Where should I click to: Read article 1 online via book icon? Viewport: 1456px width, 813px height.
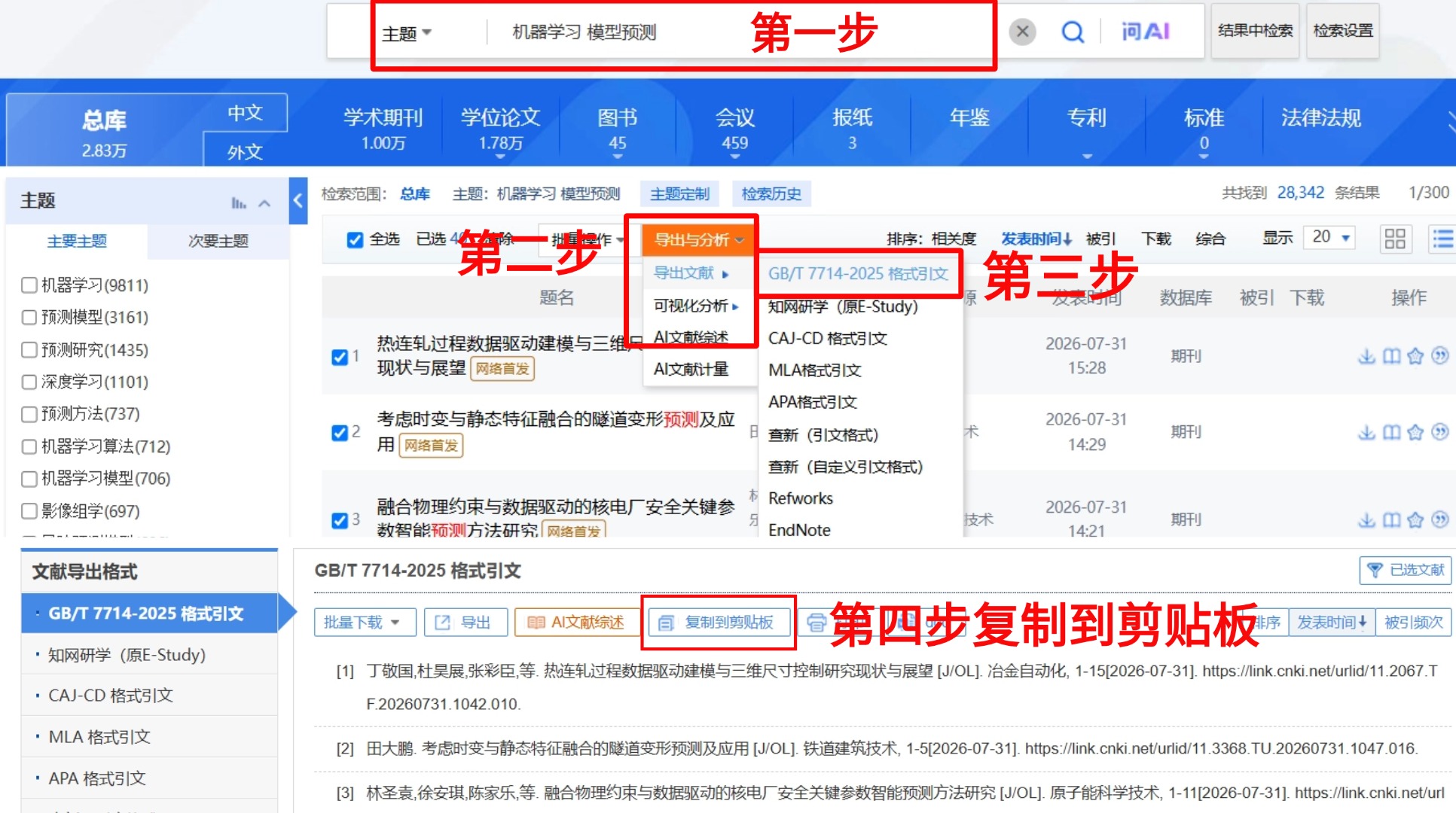point(1392,356)
